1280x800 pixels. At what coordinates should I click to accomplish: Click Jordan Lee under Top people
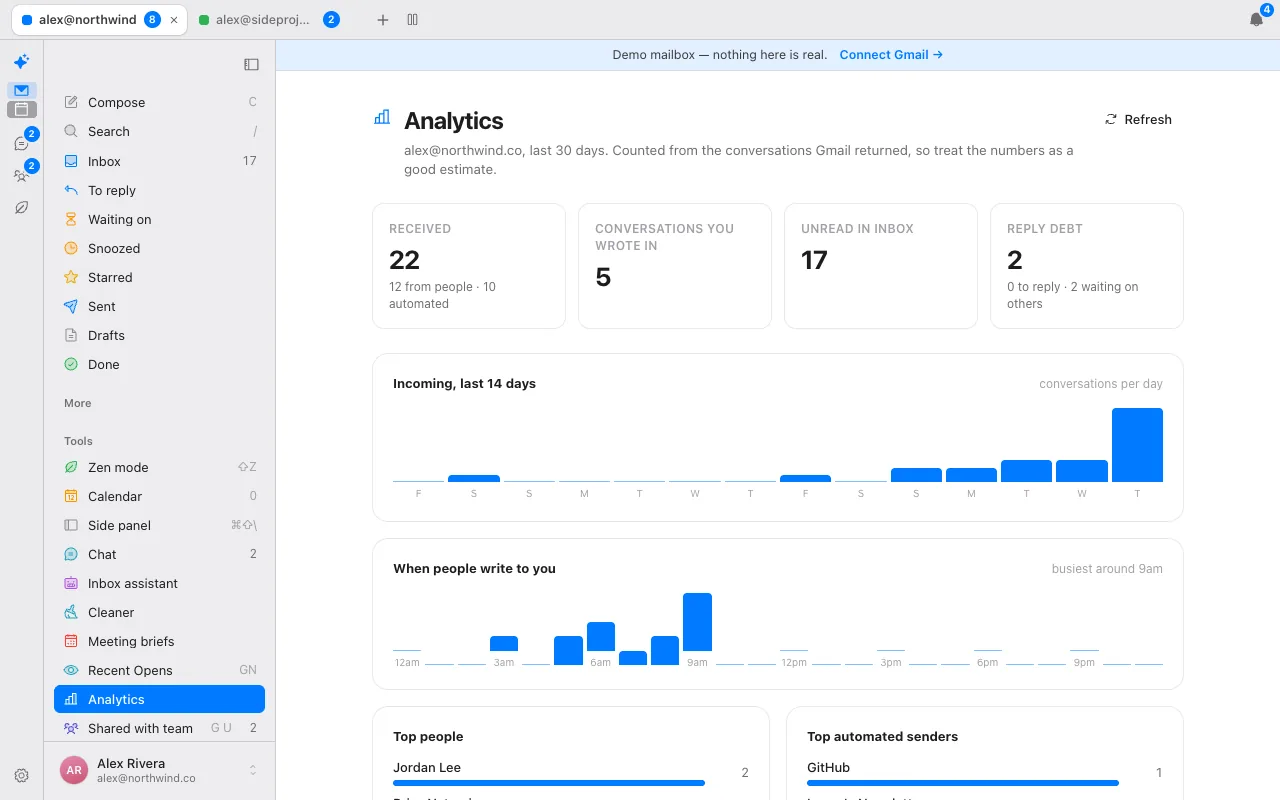427,768
